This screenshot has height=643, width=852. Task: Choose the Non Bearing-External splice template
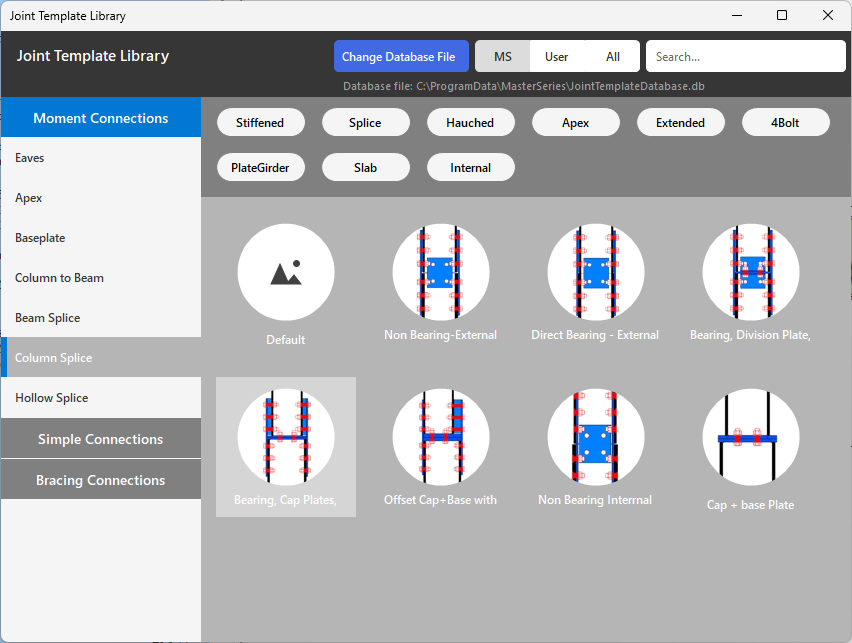(441, 272)
